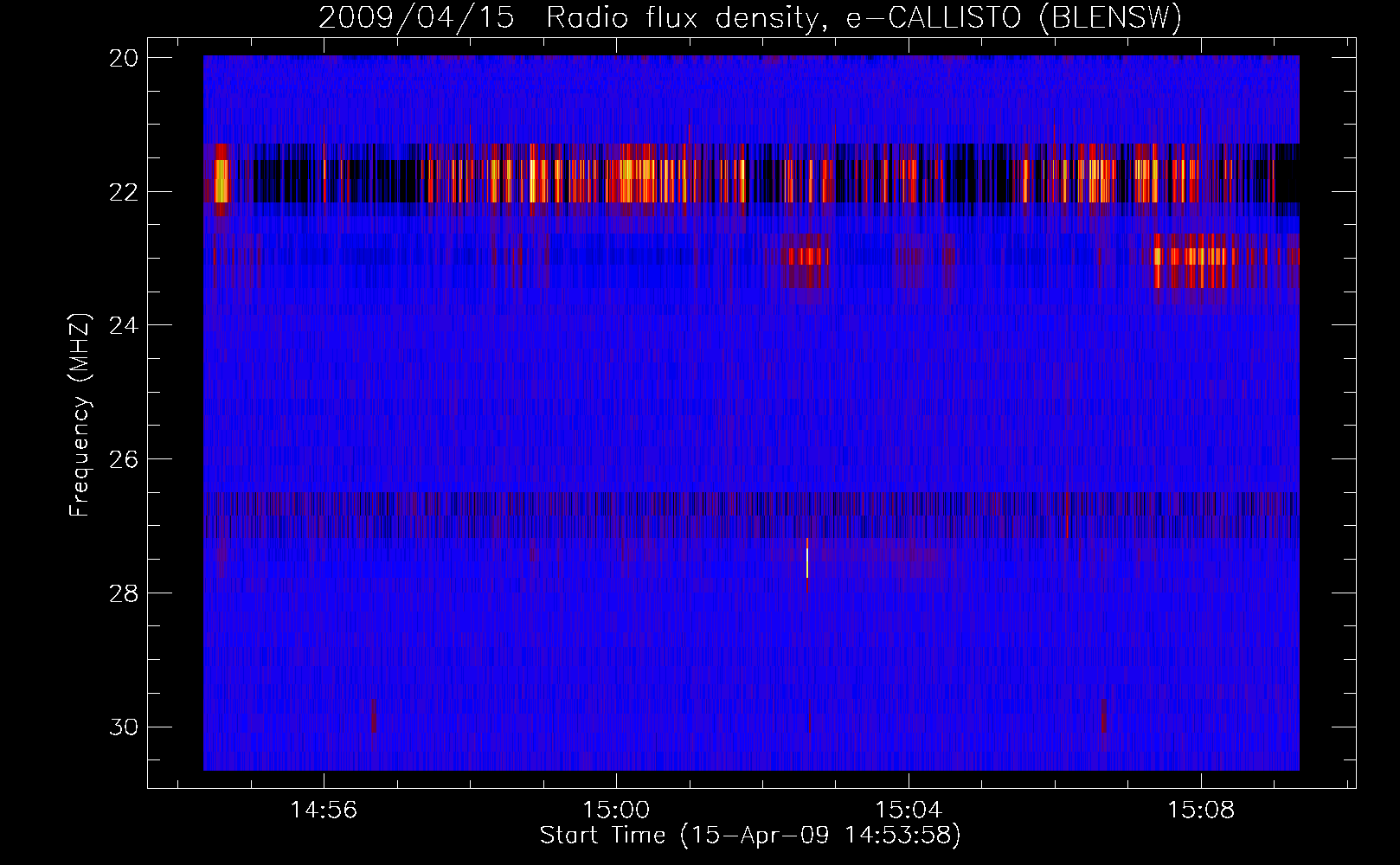Click the 15:08 time tick label

[x=1201, y=811]
